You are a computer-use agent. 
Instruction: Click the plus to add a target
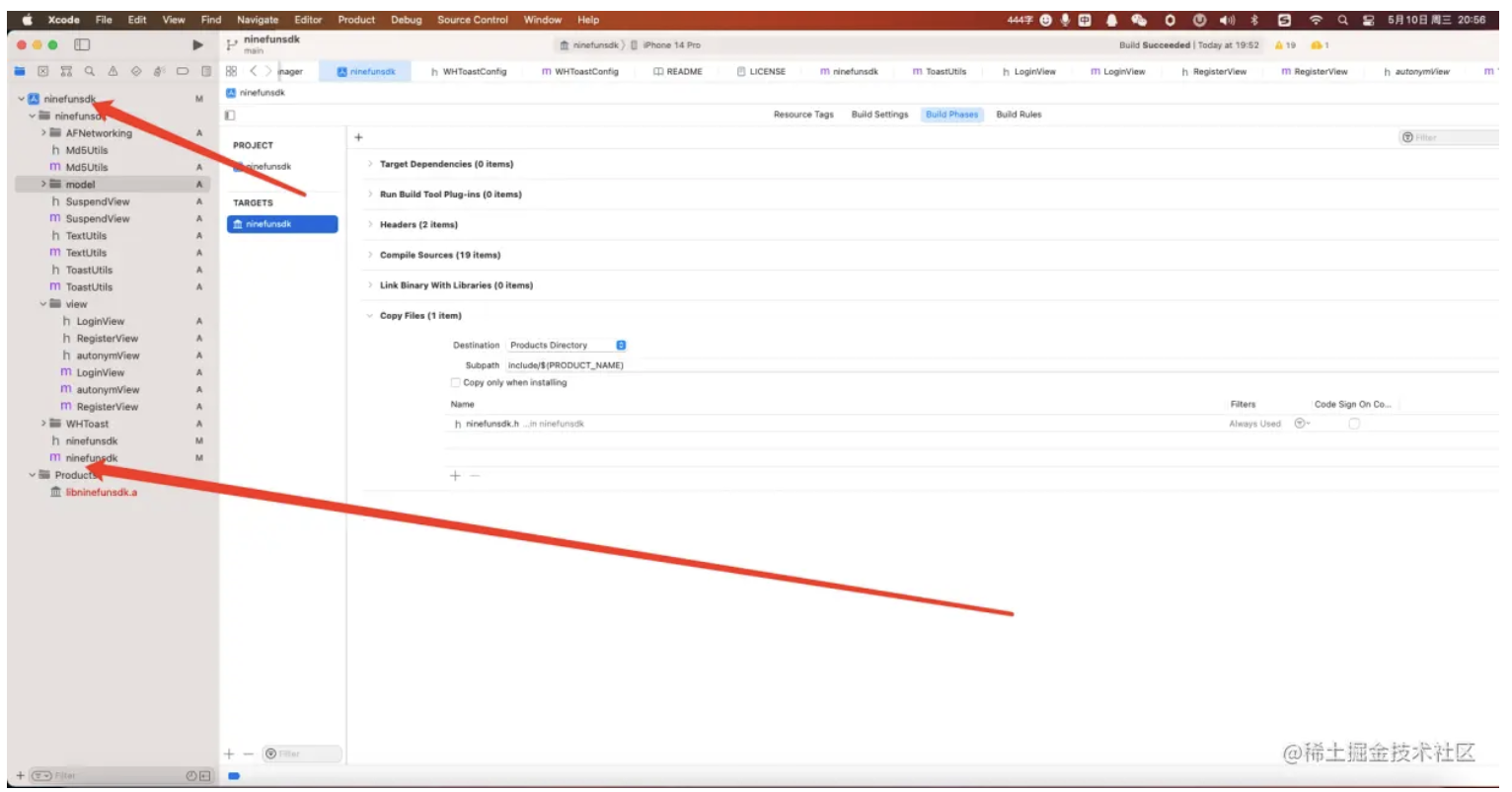tap(229, 753)
